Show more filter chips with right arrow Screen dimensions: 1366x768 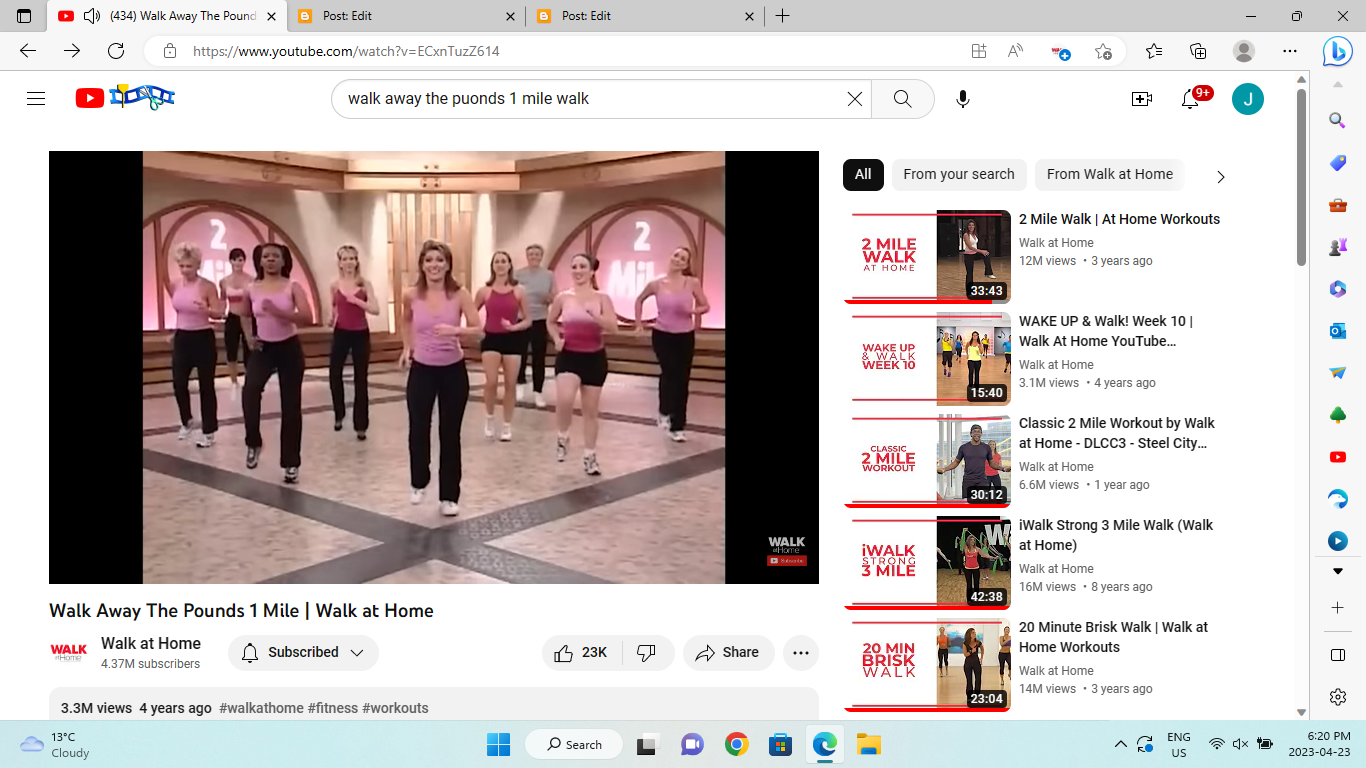[x=1220, y=177]
